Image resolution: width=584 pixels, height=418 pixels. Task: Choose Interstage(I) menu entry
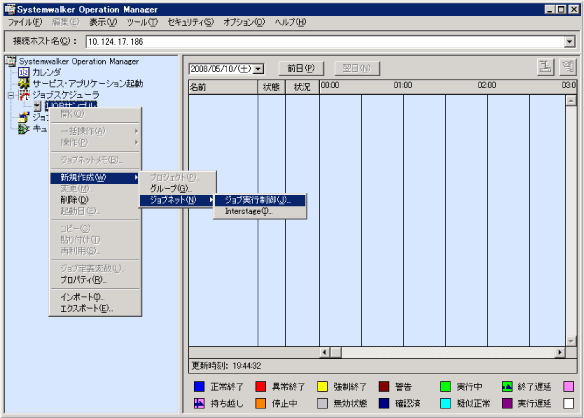click(x=260, y=211)
